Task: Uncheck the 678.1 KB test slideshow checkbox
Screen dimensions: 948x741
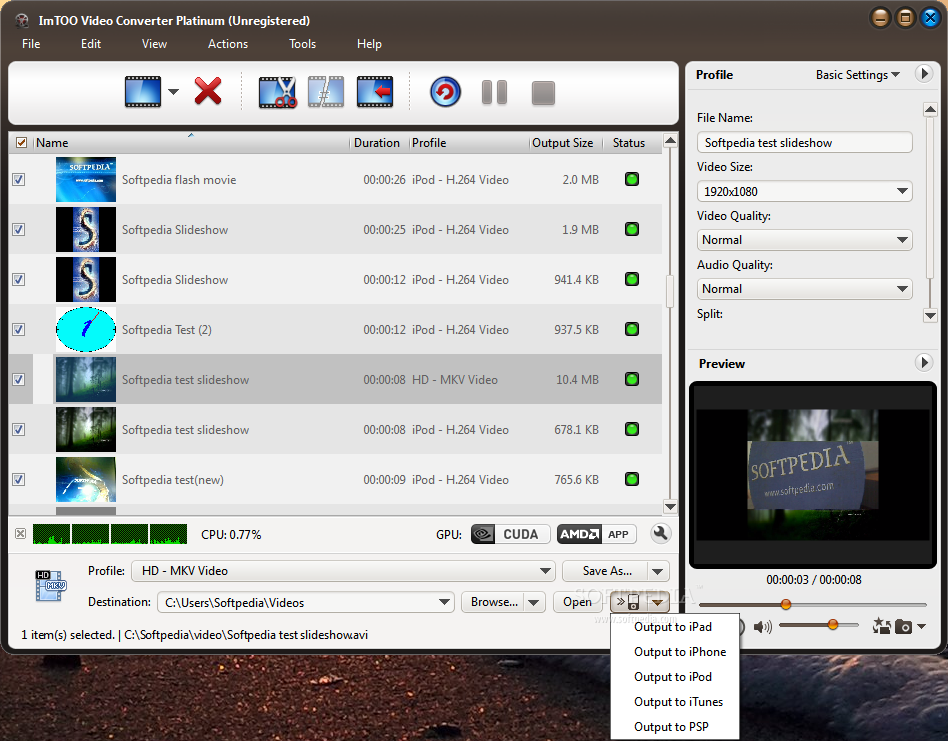Action: pos(19,430)
